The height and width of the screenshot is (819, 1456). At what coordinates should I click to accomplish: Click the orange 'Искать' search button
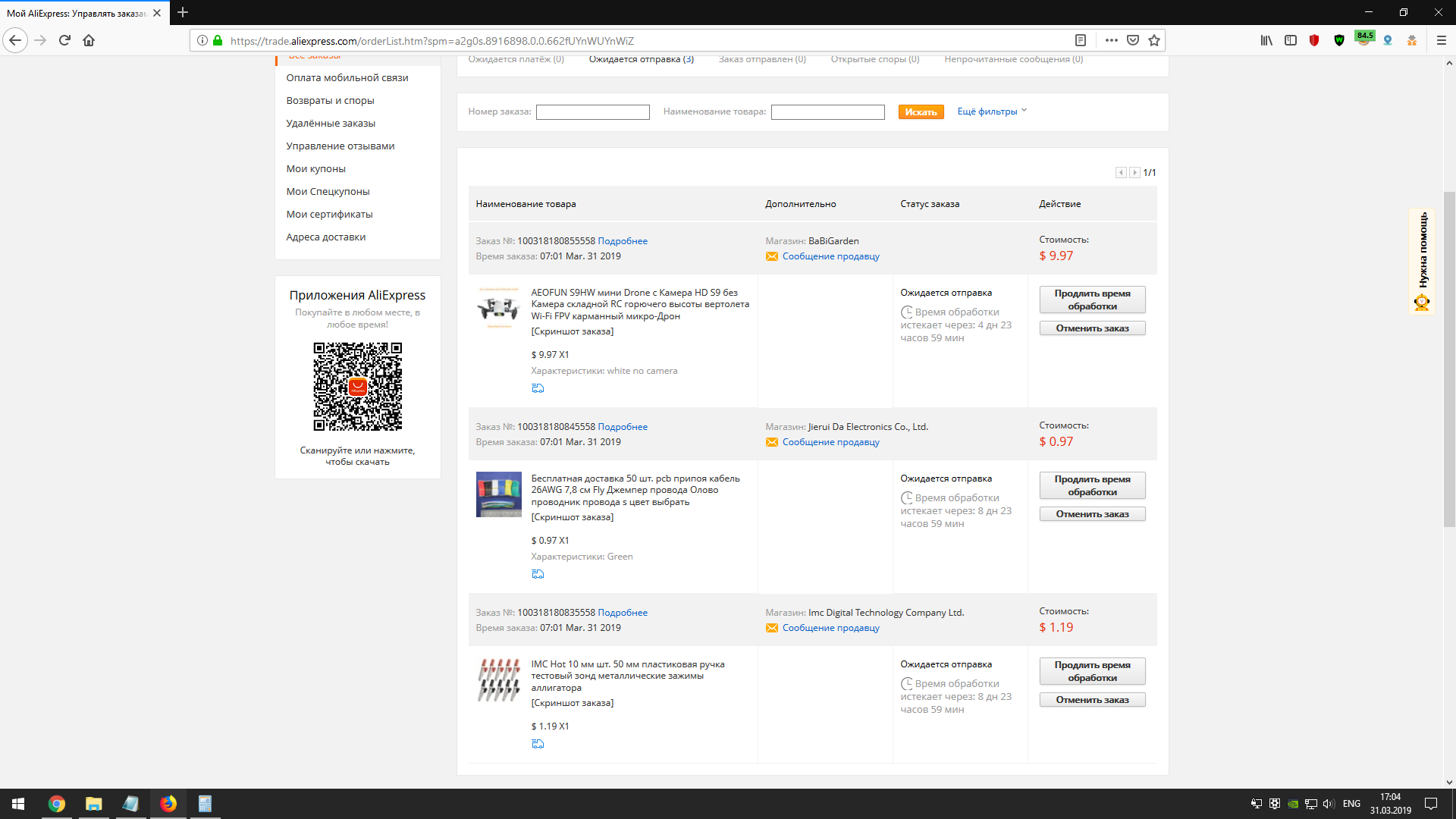coord(921,112)
